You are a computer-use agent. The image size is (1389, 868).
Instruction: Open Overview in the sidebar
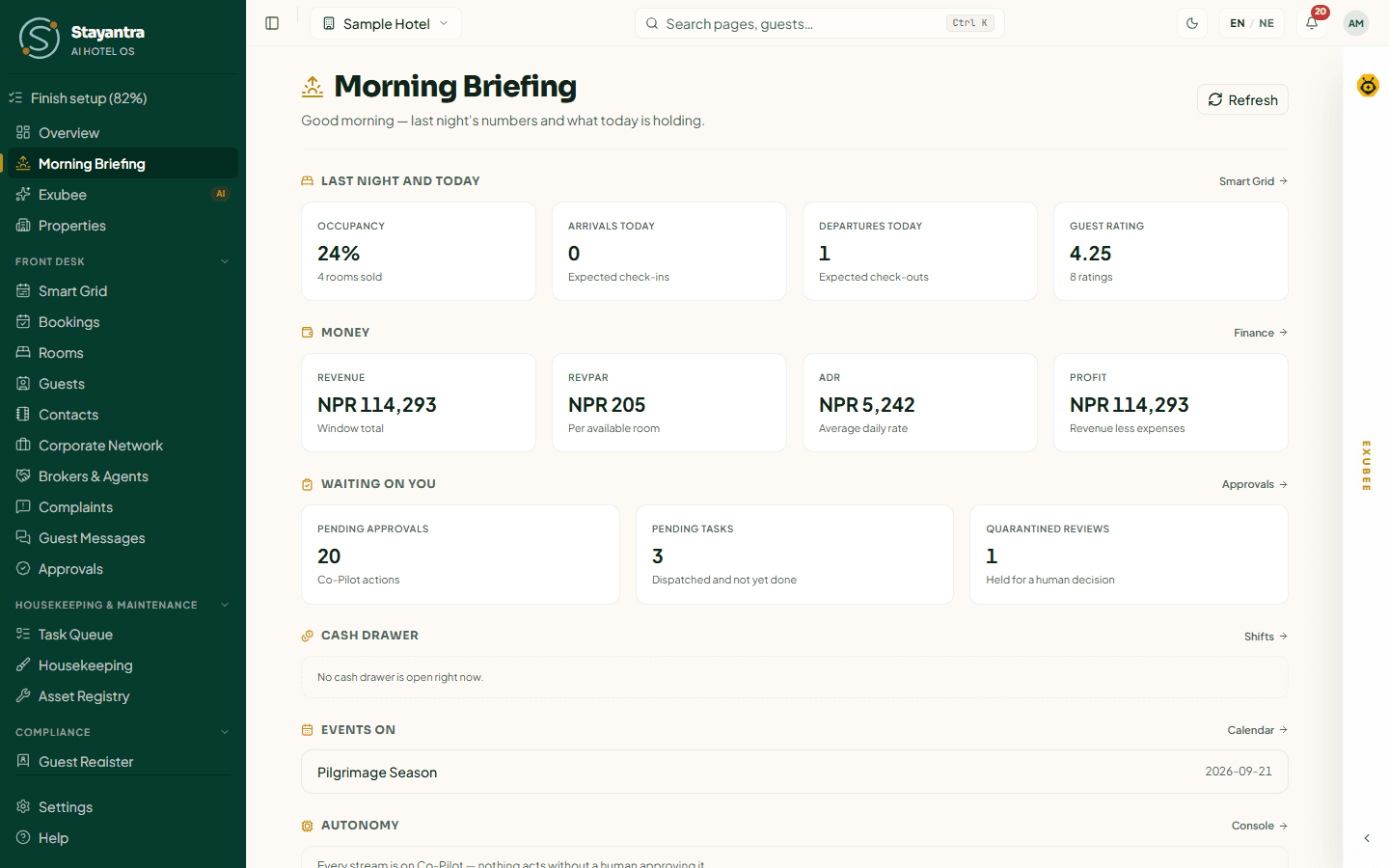coord(123,133)
